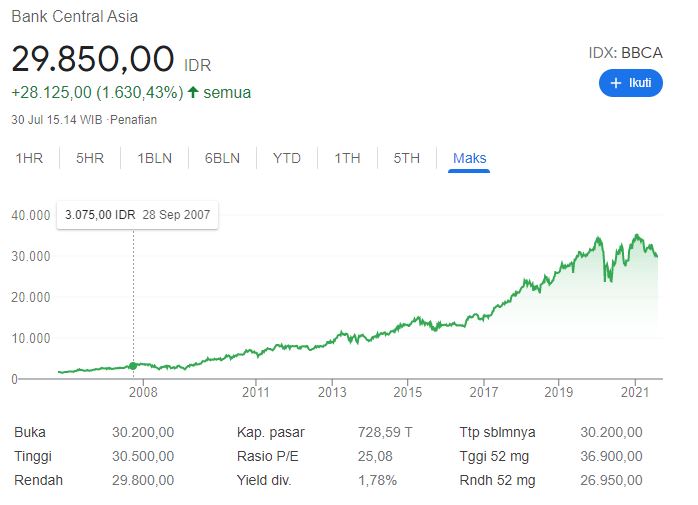Click the 29.850,00 stock price
Image resolution: width=698 pixels, height=505 pixels.
tap(92, 59)
